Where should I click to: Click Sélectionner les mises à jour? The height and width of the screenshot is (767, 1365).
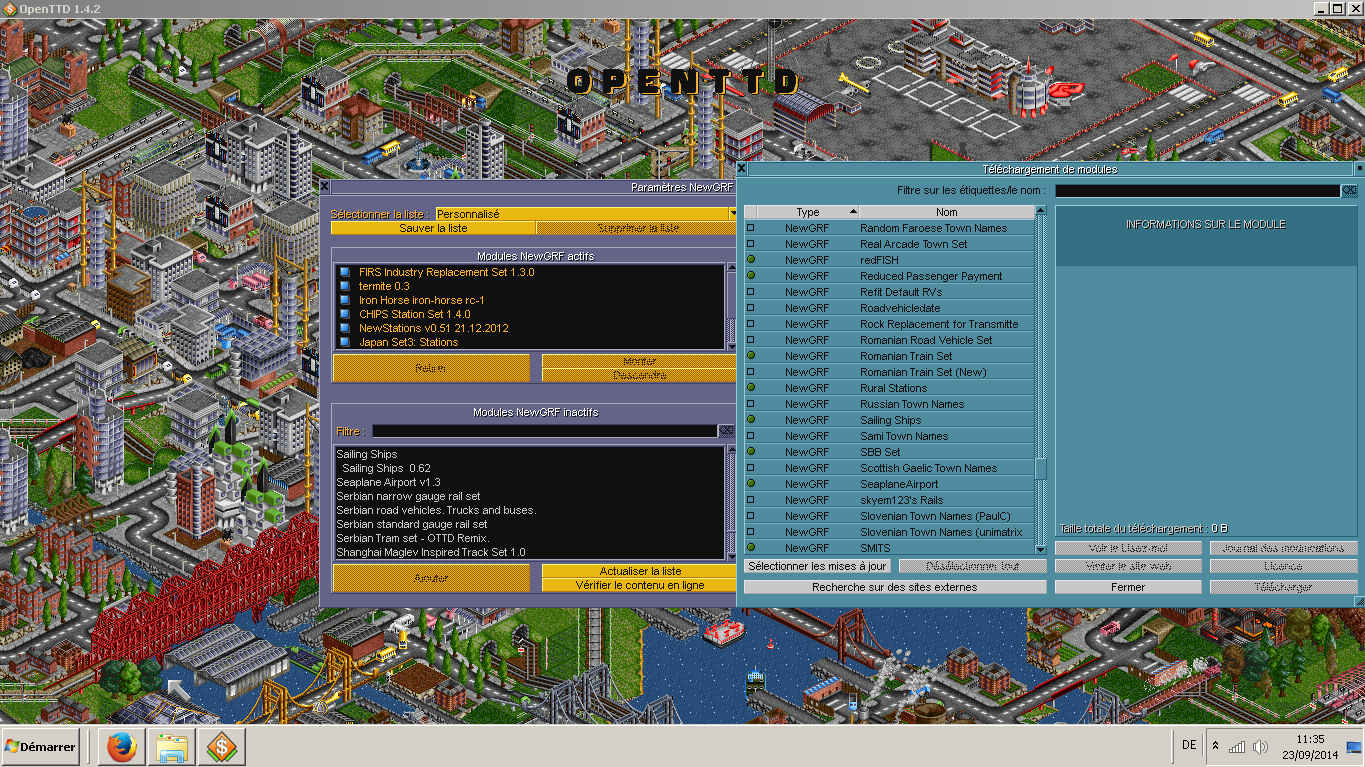click(817, 566)
